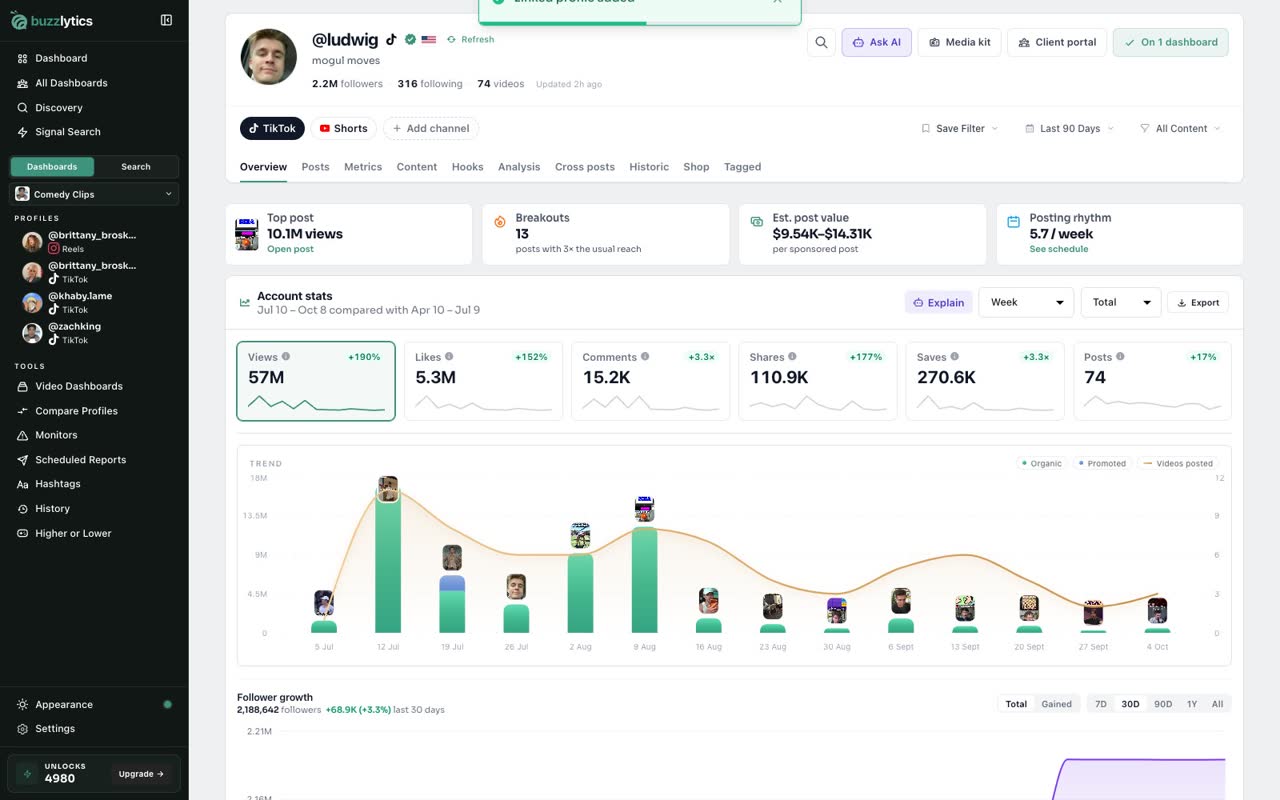Switch to the Hooks tab
Viewport: 1280px width, 800px height.
[x=467, y=167]
